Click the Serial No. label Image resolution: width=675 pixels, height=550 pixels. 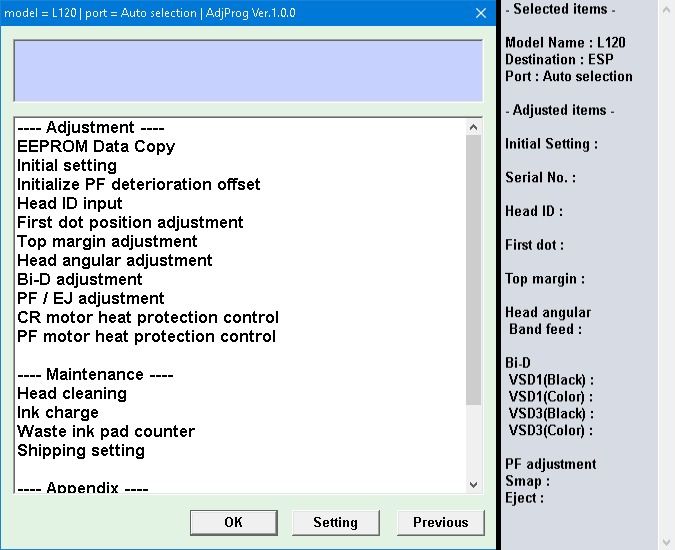[540, 177]
